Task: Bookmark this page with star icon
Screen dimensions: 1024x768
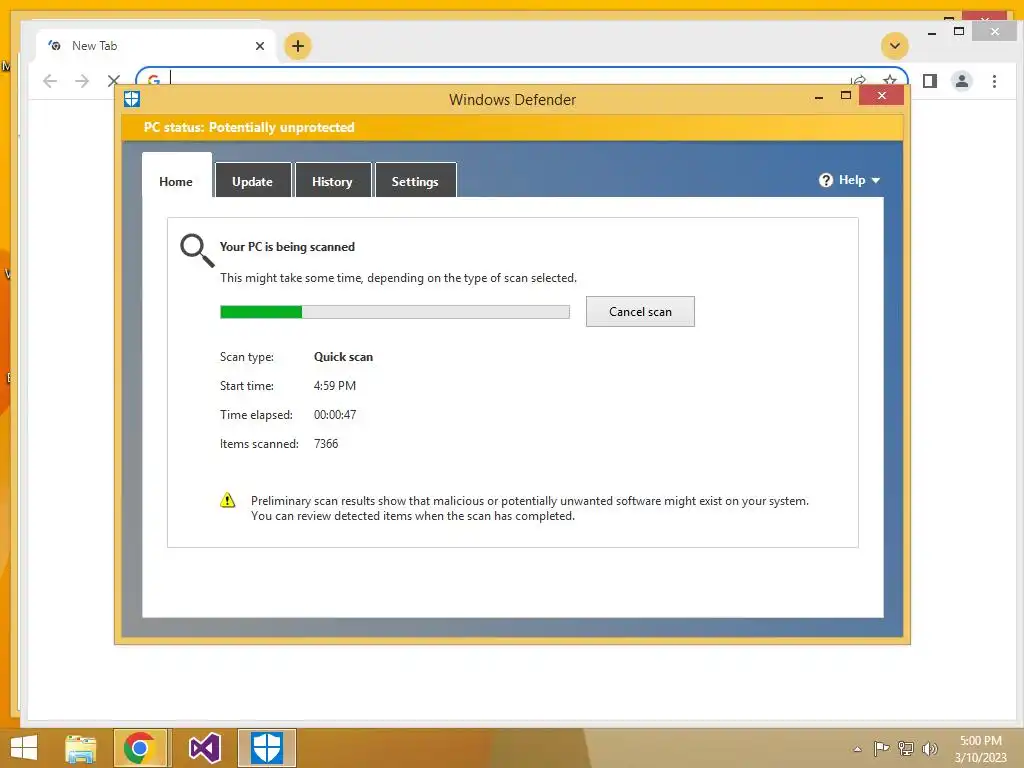Action: click(x=889, y=80)
